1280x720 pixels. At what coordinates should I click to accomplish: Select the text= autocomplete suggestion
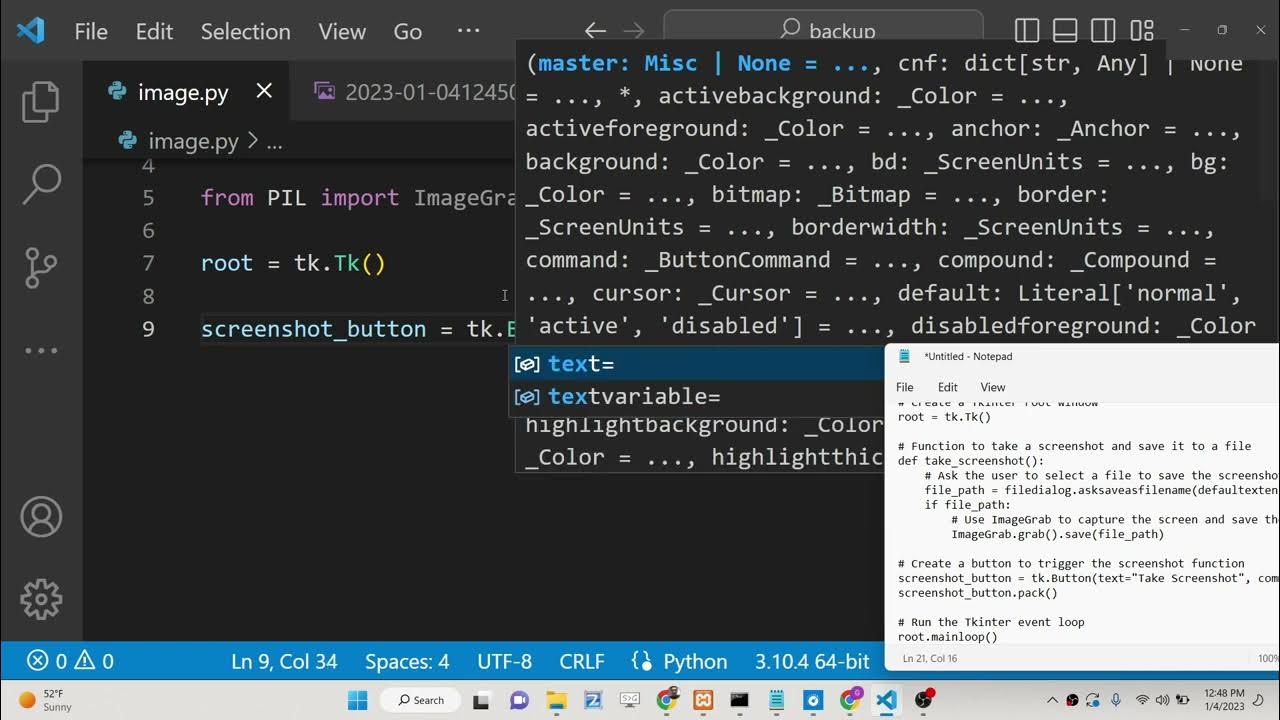(x=581, y=364)
